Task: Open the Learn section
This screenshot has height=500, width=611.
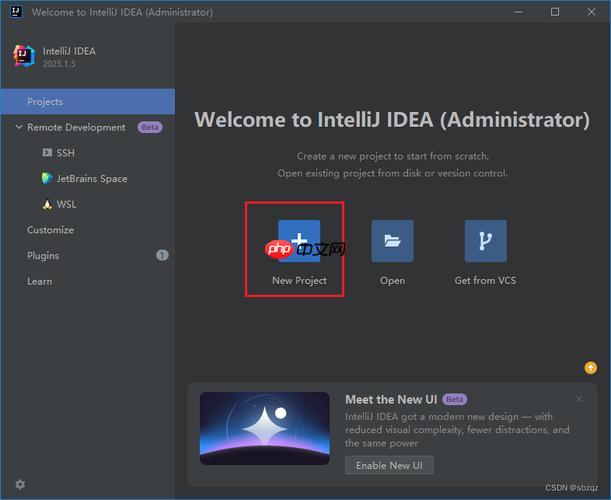Action: tap(39, 281)
